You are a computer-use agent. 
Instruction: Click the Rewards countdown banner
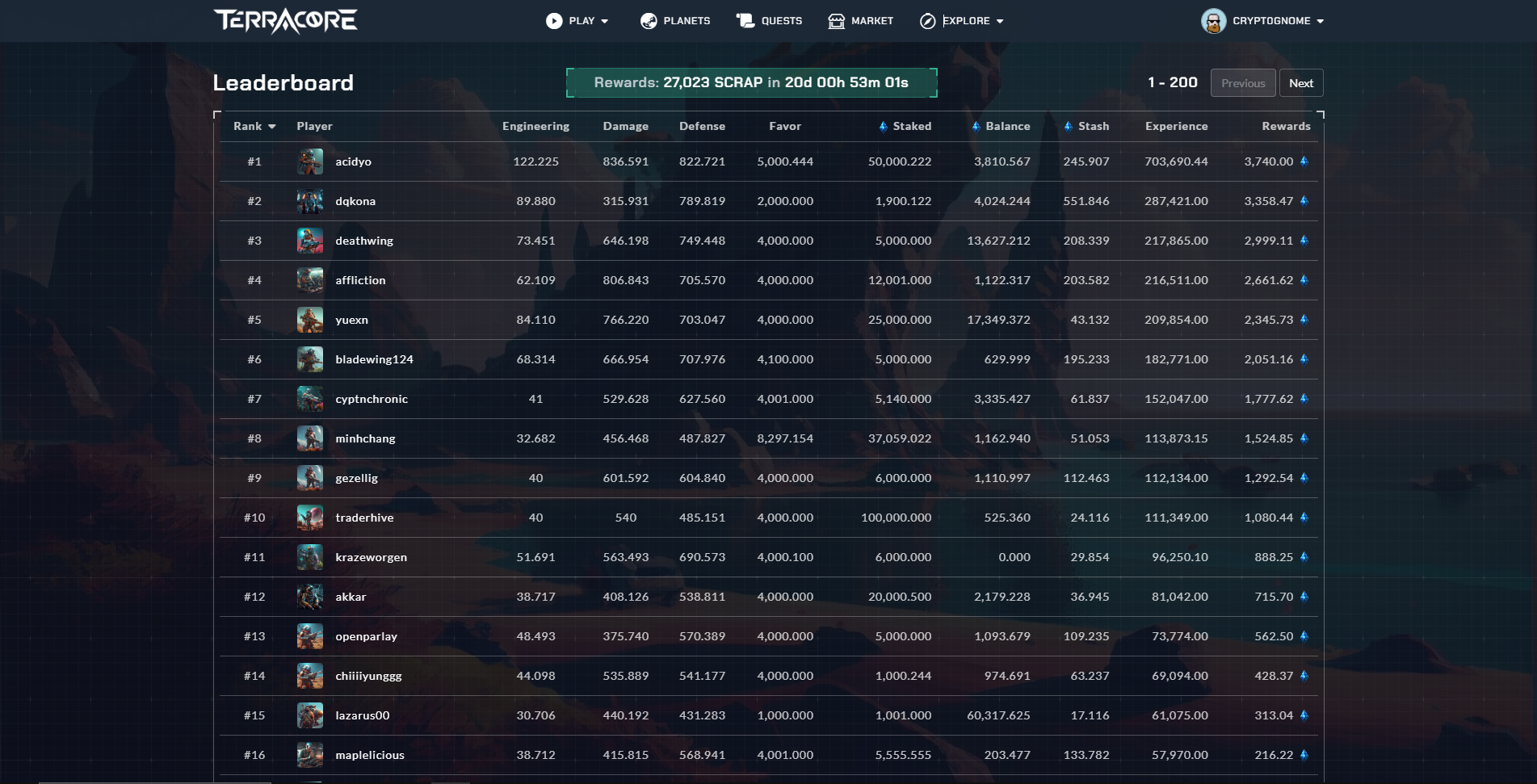pos(752,82)
